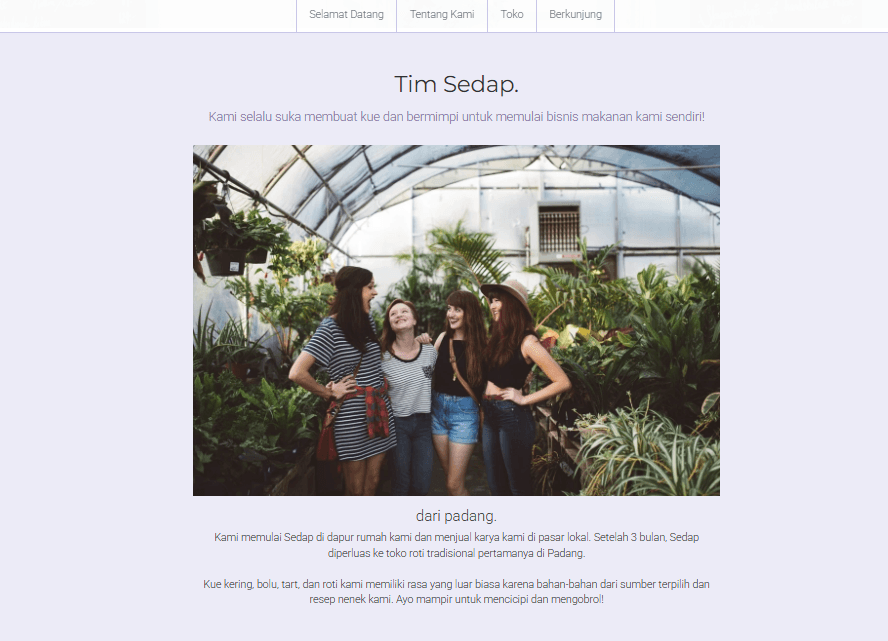The image size is (888, 641).
Task: Click the Tim Sedap. page heading
Action: (456, 84)
